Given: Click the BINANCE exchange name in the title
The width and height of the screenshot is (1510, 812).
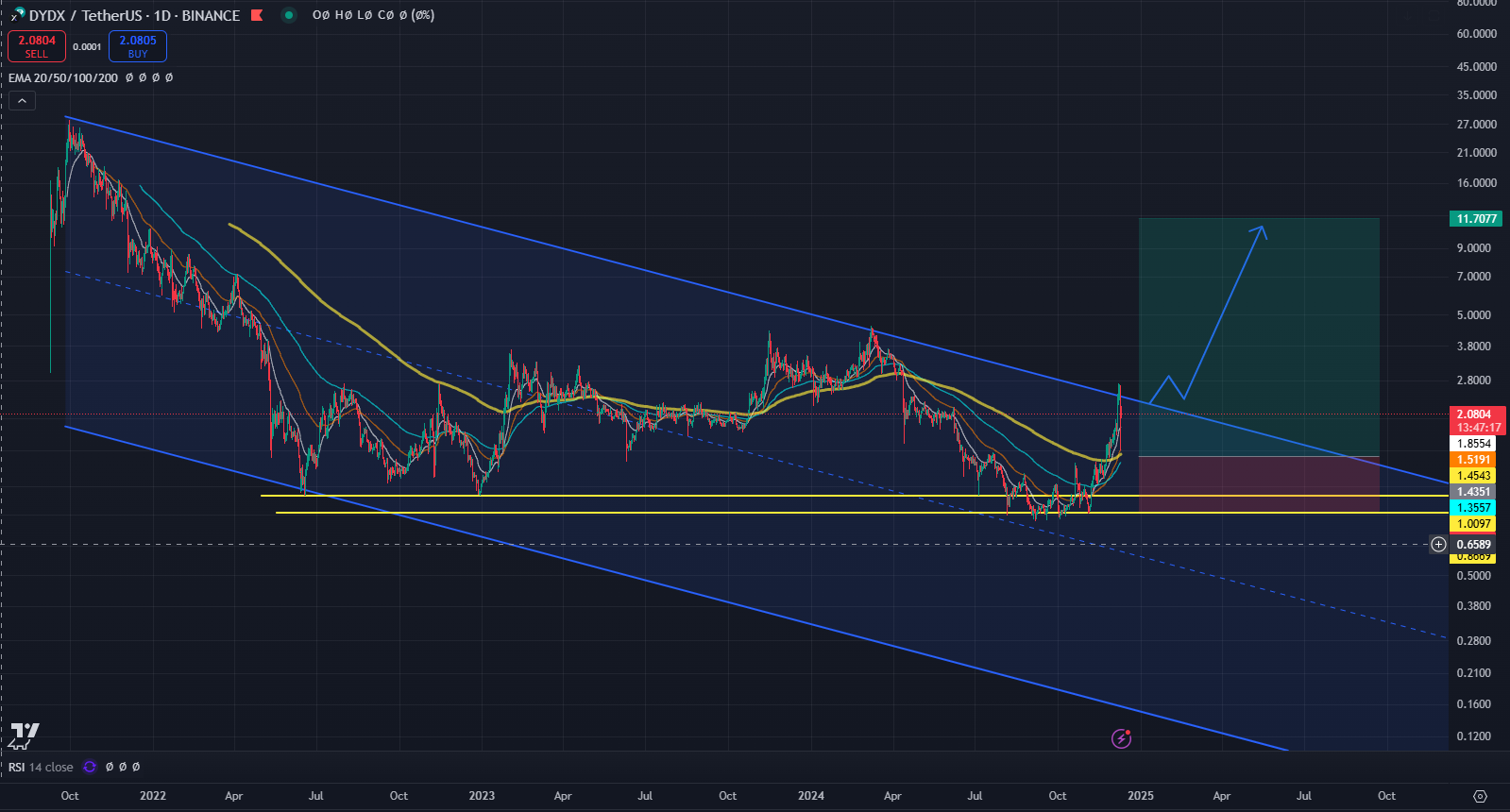Looking at the screenshot, I should coord(211,15).
